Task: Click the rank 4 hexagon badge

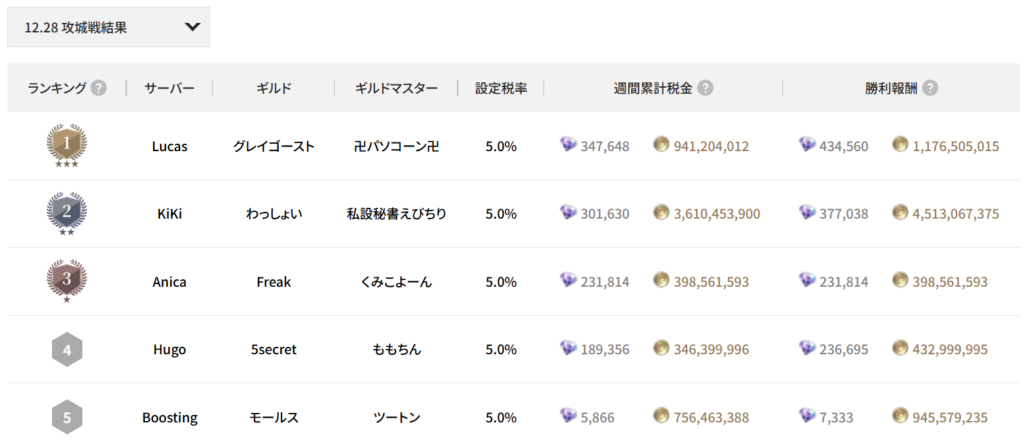Action: pyautogui.click(x=66, y=350)
